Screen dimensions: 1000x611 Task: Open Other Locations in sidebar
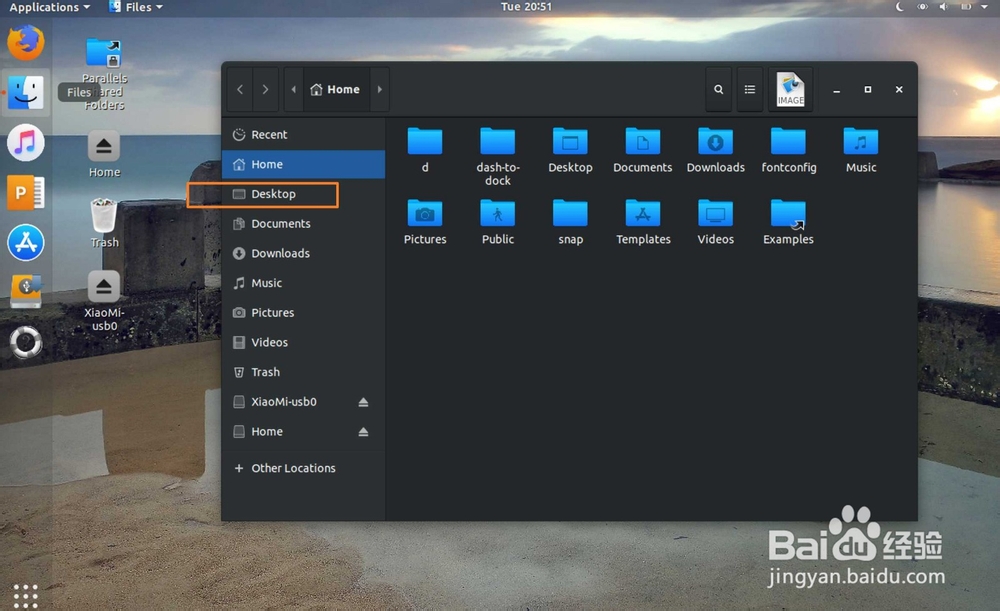[x=304, y=468]
